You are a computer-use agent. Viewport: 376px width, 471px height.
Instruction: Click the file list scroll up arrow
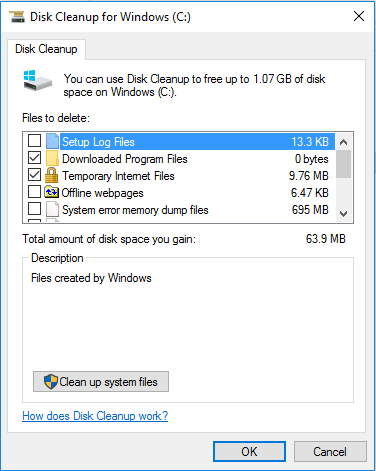pos(344,142)
